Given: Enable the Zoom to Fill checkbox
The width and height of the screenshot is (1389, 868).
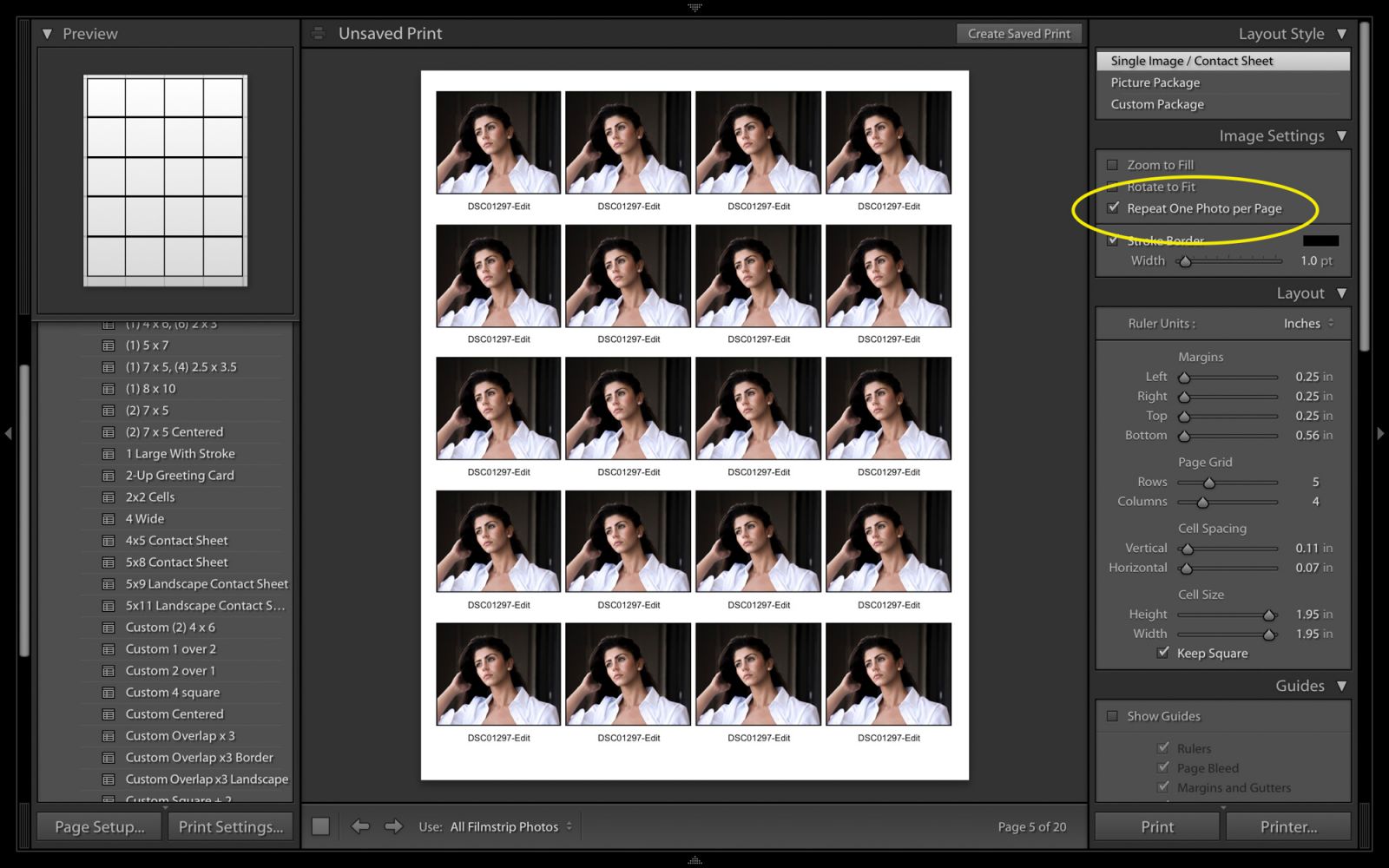Looking at the screenshot, I should point(1112,164).
